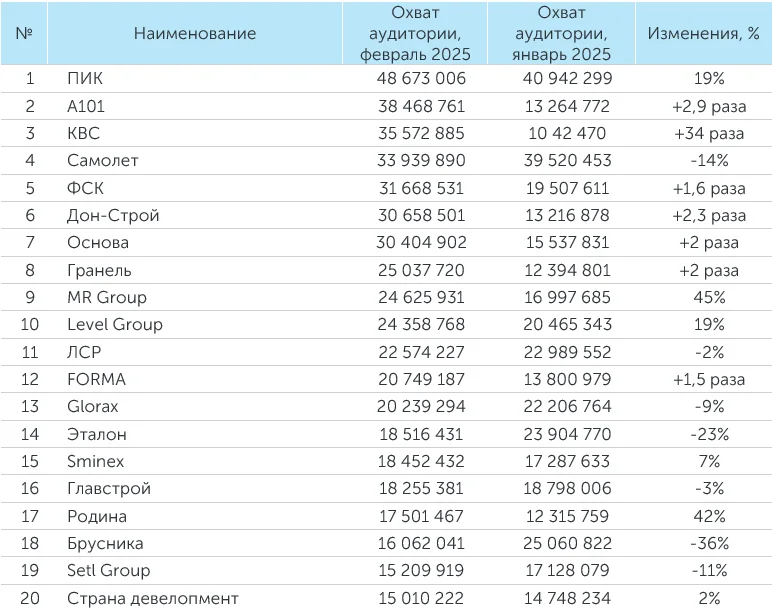
Task: Select the "ПИК" name cell
Action: click(x=85, y=78)
